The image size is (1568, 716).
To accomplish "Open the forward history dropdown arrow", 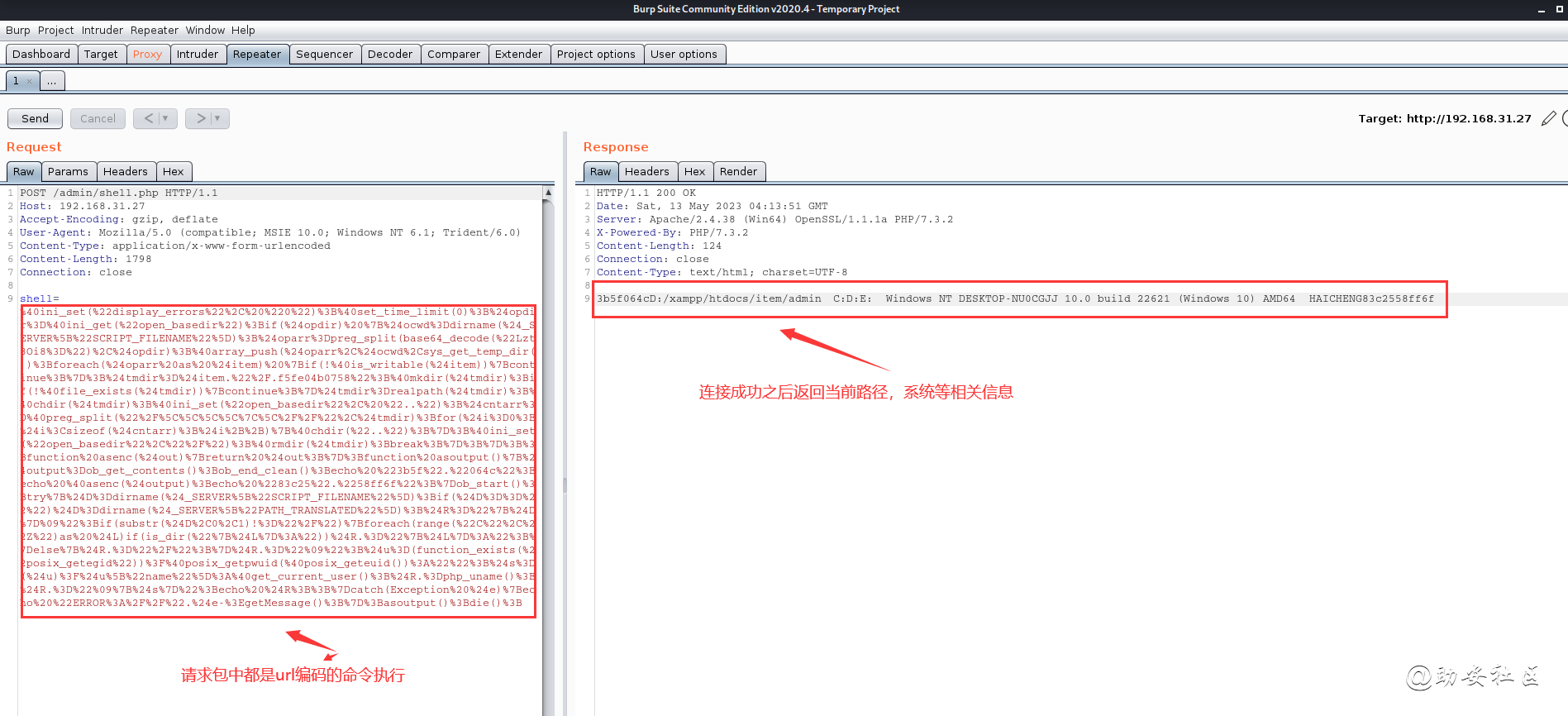I will (x=217, y=118).
